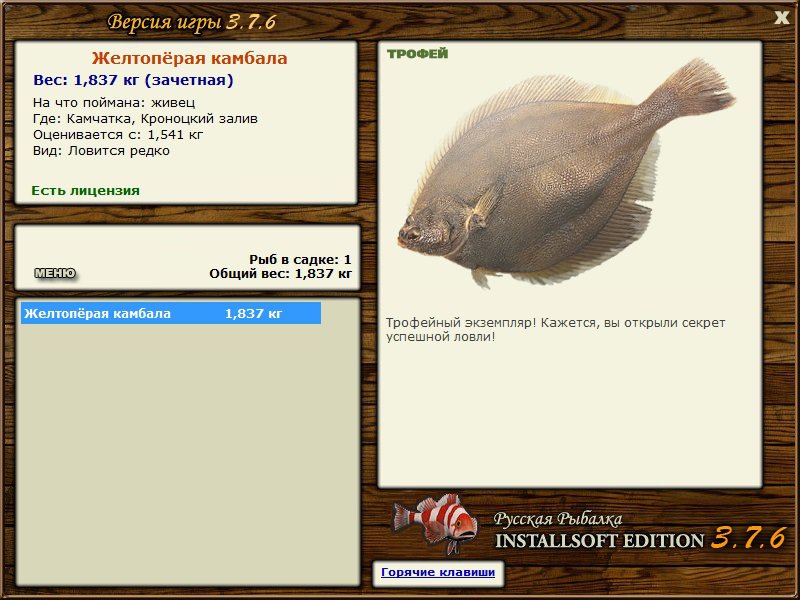Screen dimensions: 800x600
Task: Click the Вес: 1,837 кг (зачетная) line
Action: tap(133, 80)
